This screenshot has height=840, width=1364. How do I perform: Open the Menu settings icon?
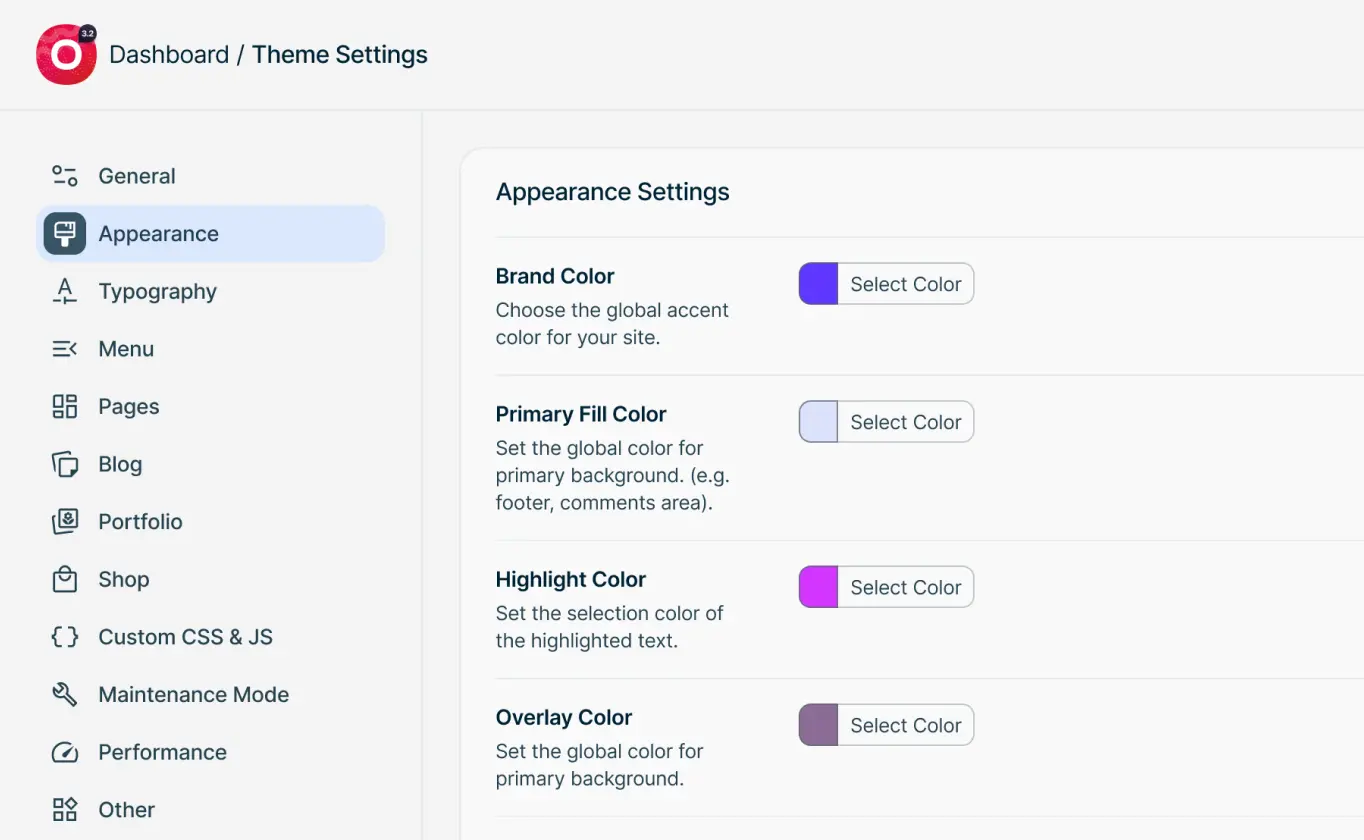[x=64, y=348]
